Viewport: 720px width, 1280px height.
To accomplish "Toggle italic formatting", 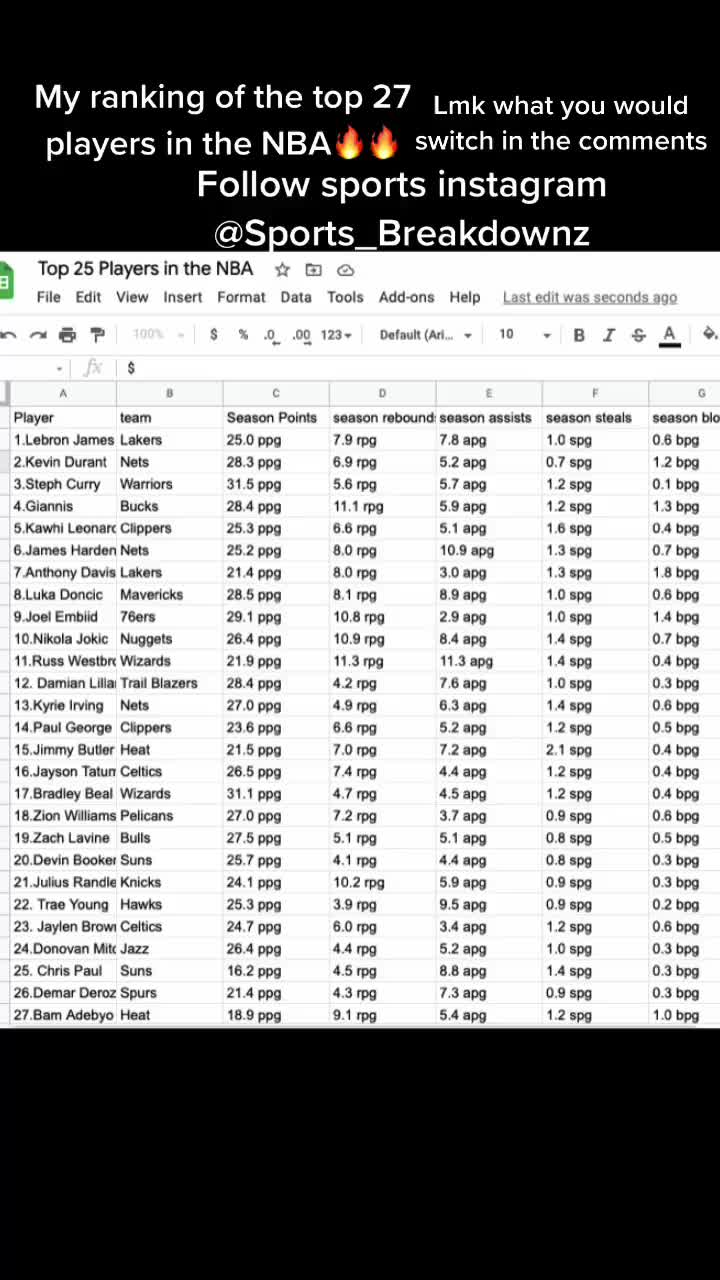I will (608, 335).
